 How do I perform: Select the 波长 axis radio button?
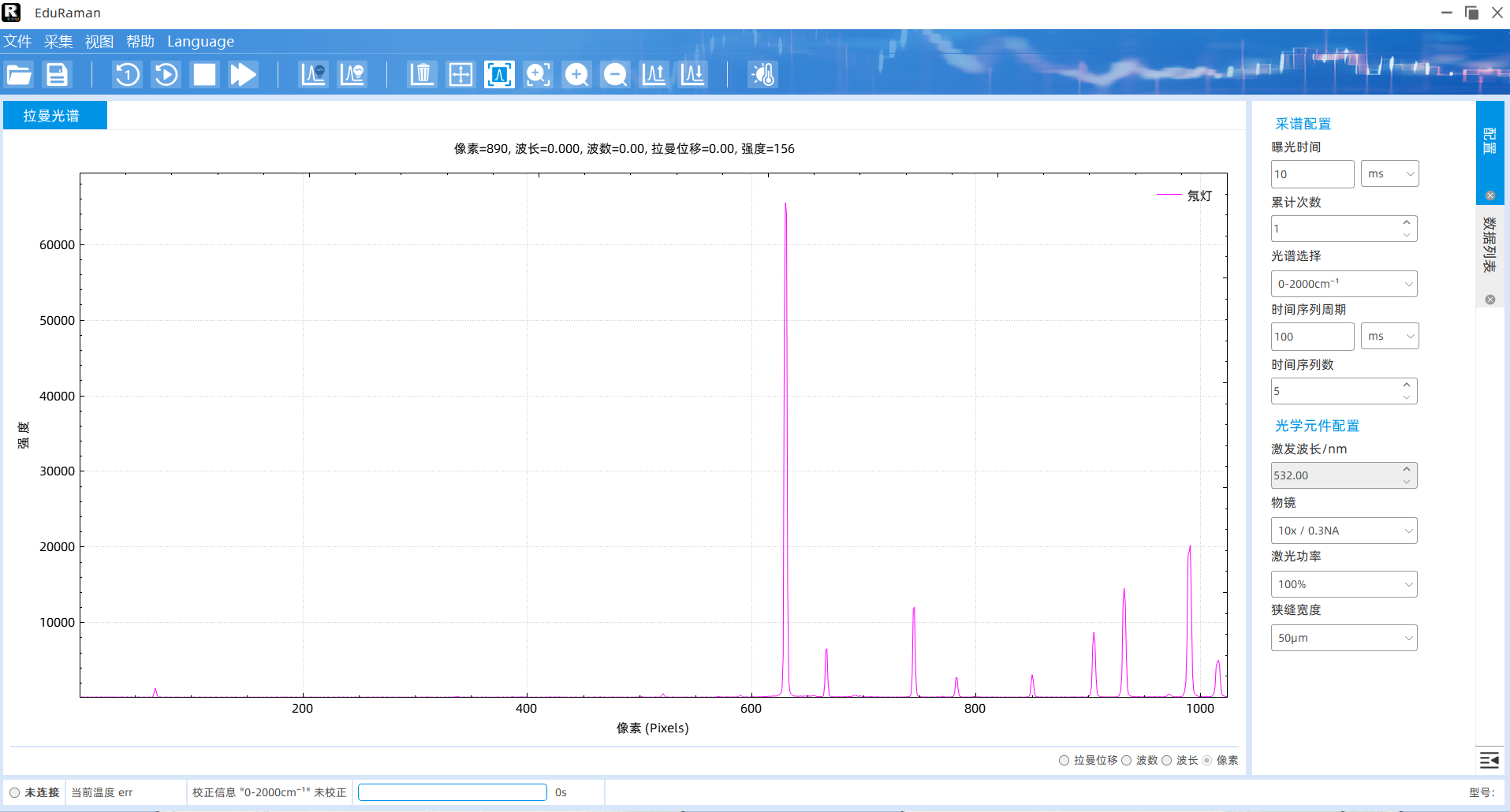click(x=1167, y=761)
